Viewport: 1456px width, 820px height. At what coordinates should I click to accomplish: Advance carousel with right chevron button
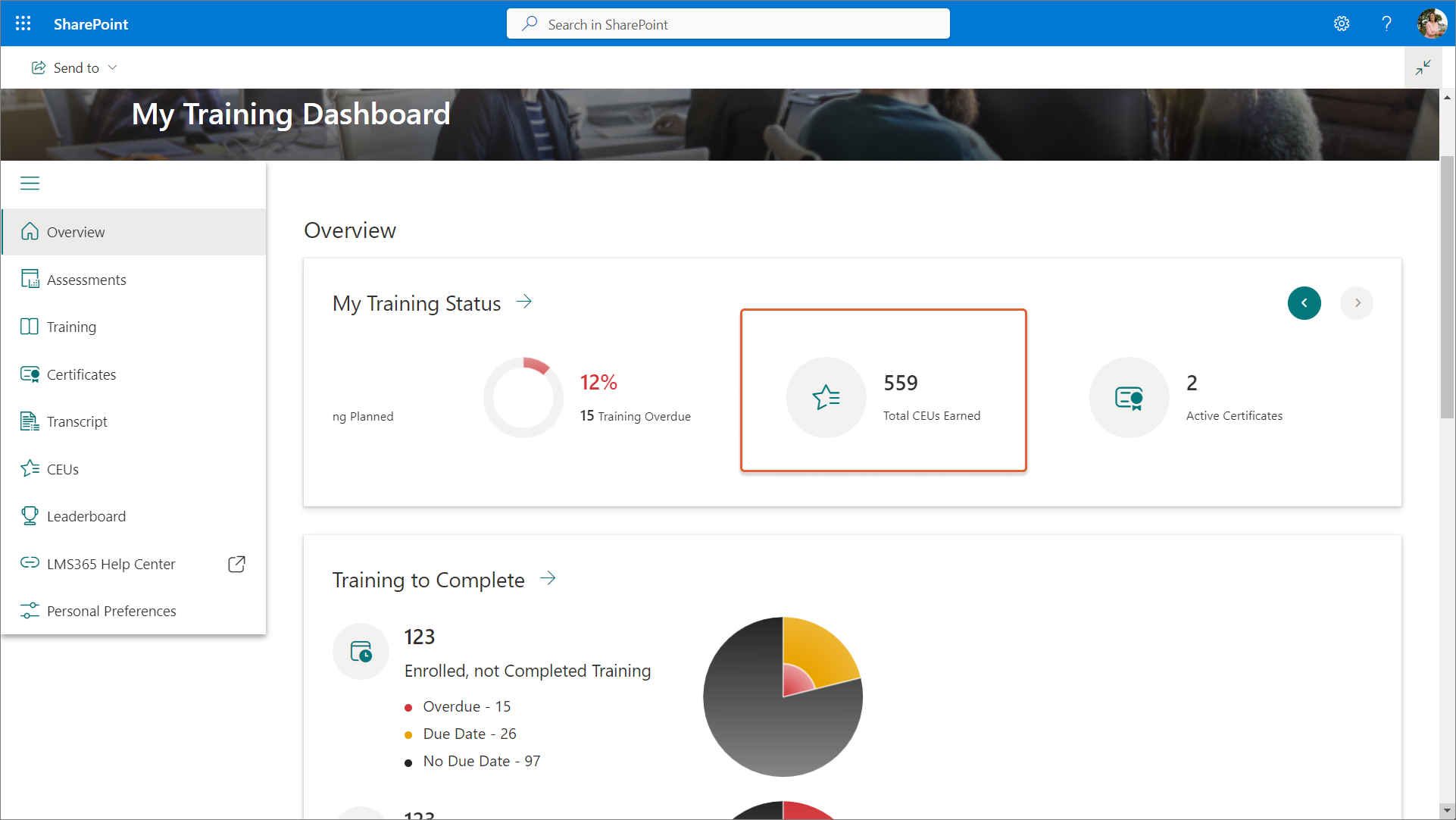click(1357, 303)
